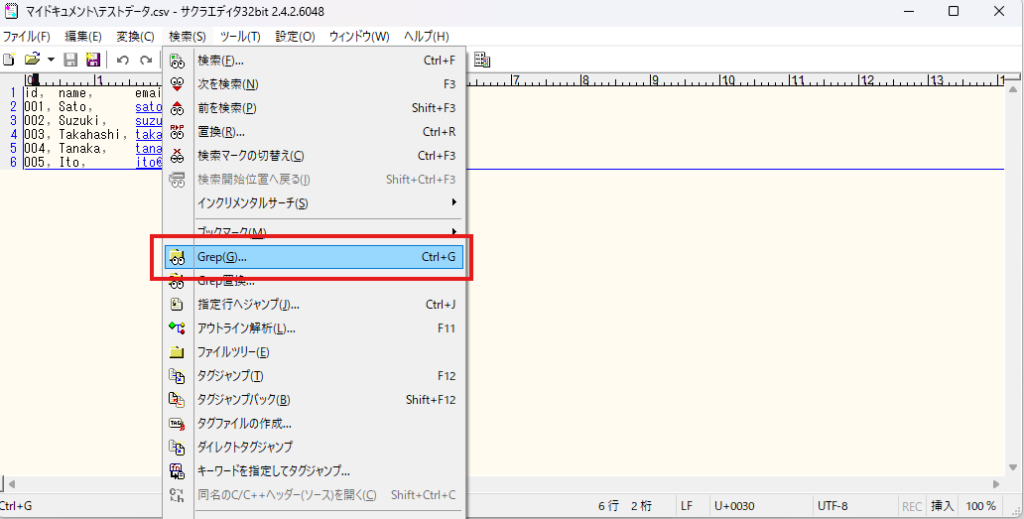Expand the dropdown arrow next to Open icon
1024x519 pixels.
pyautogui.click(x=50, y=60)
